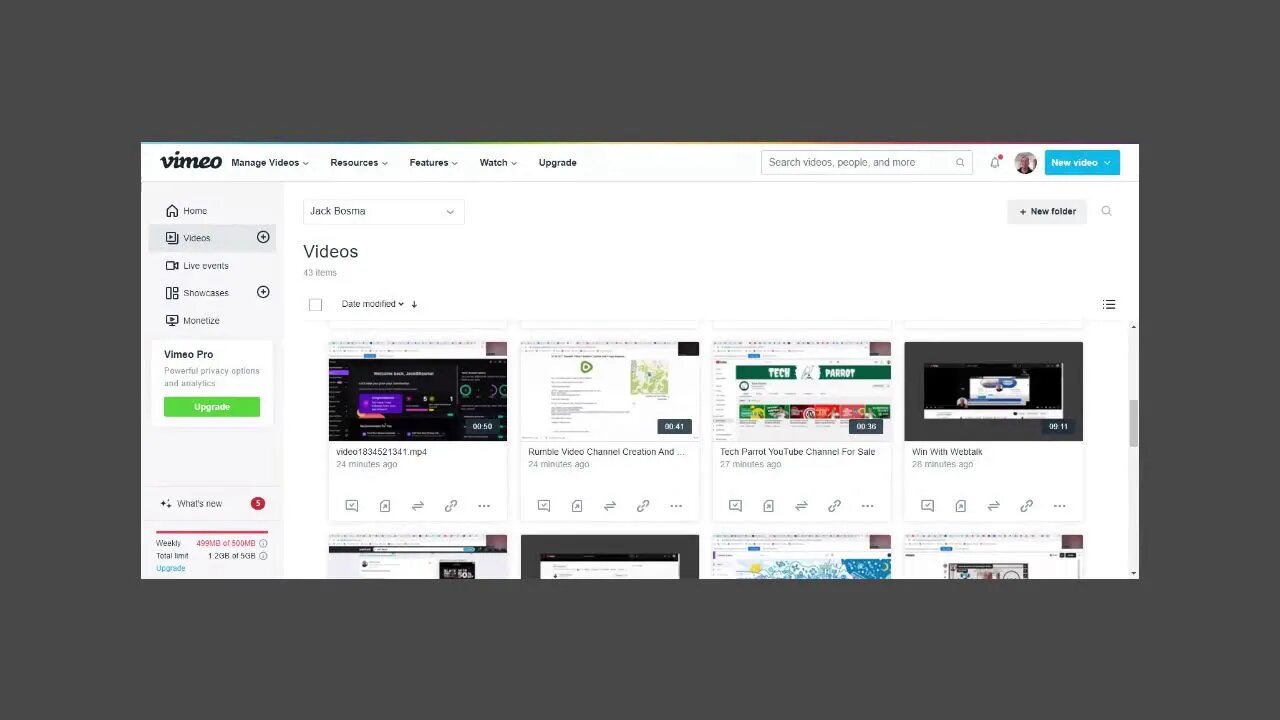Expand the Manage Videos menu

click(x=270, y=162)
